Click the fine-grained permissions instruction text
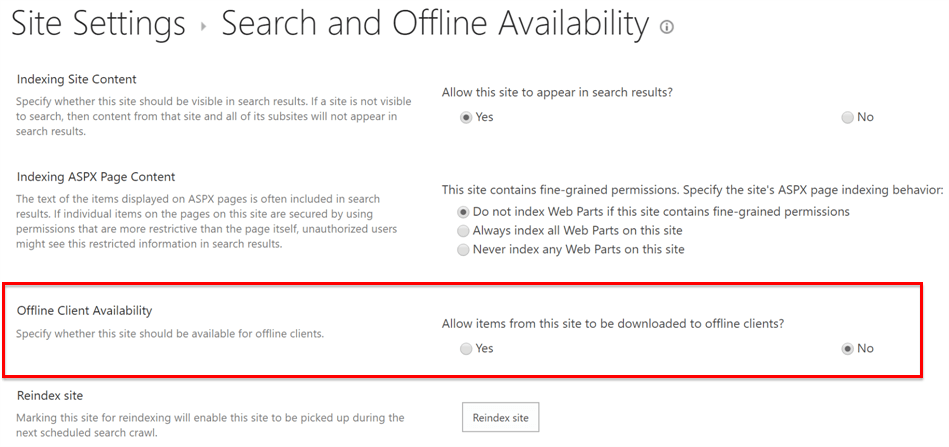The width and height of the screenshot is (949, 447). coord(692,190)
